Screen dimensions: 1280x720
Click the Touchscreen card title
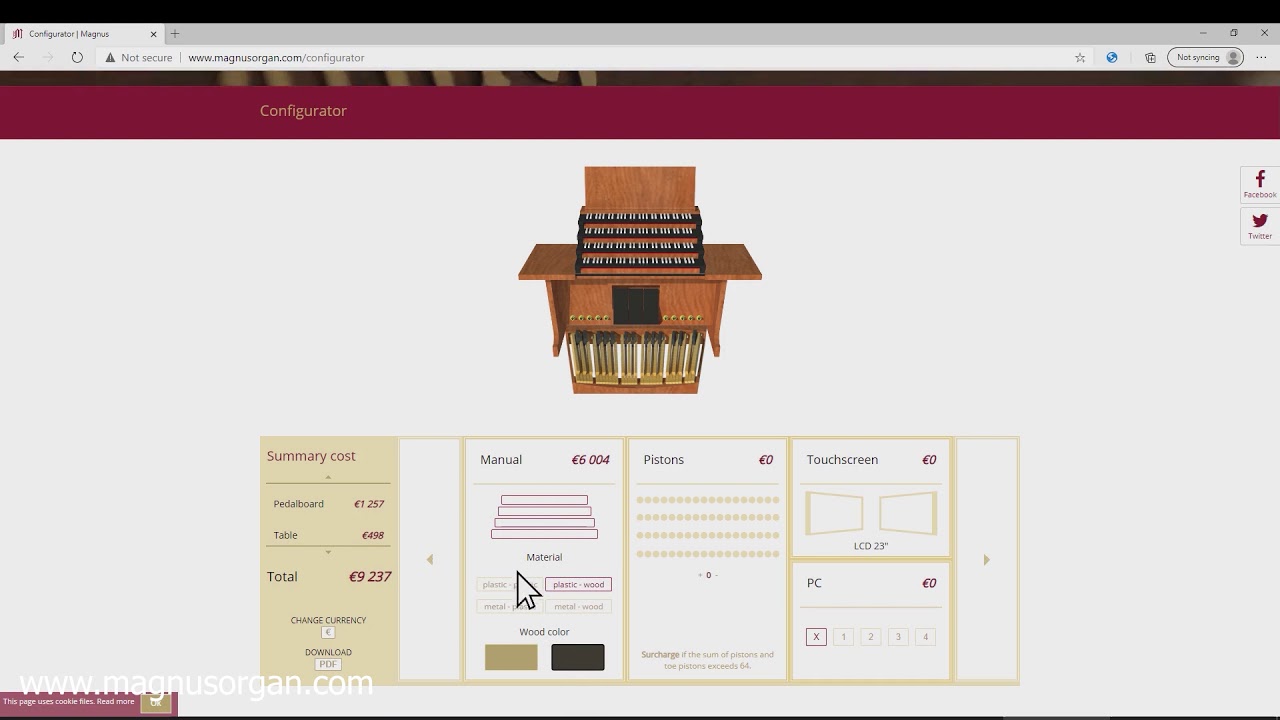(842, 460)
